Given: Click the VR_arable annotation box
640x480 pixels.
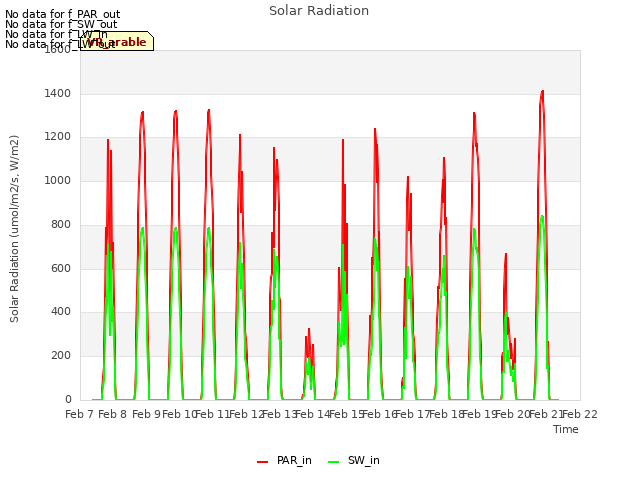Looking at the screenshot, I should [x=117, y=41].
